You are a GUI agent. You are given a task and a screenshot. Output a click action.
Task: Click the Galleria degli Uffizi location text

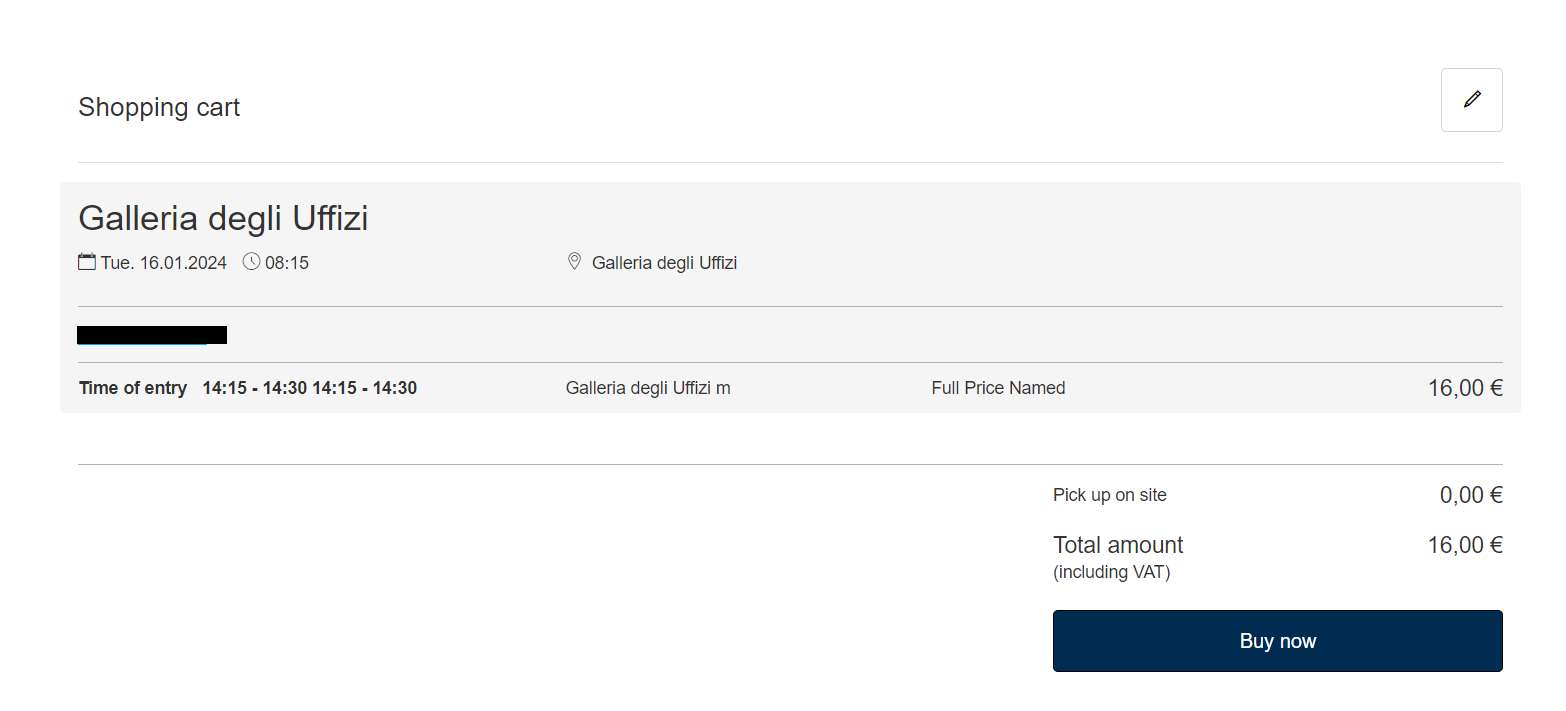pyautogui.click(x=664, y=263)
